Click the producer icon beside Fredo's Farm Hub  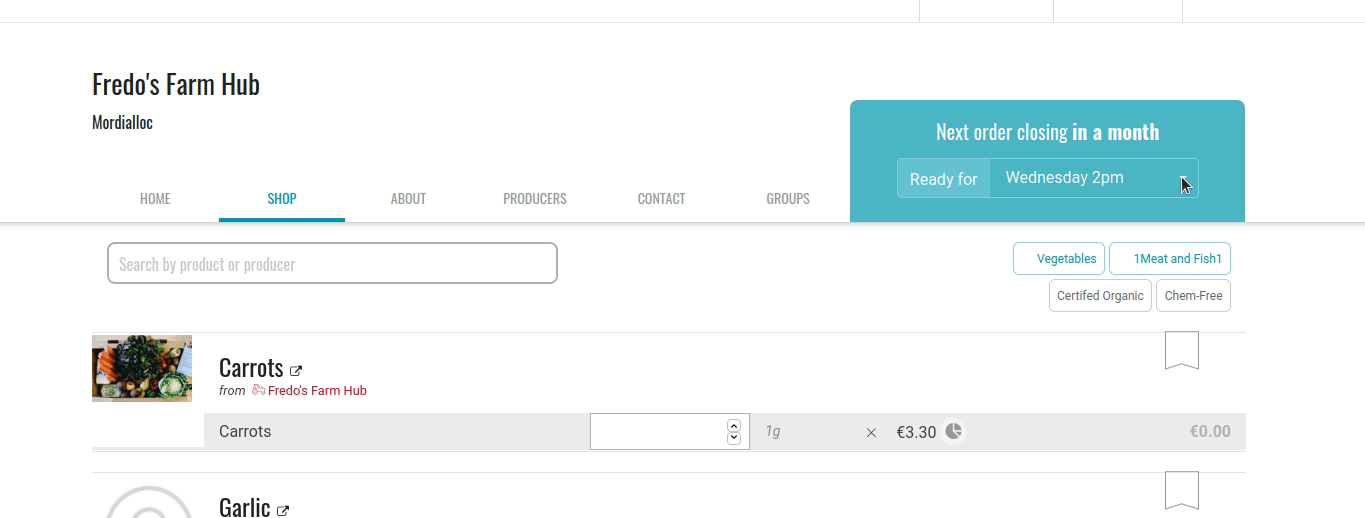coord(258,390)
